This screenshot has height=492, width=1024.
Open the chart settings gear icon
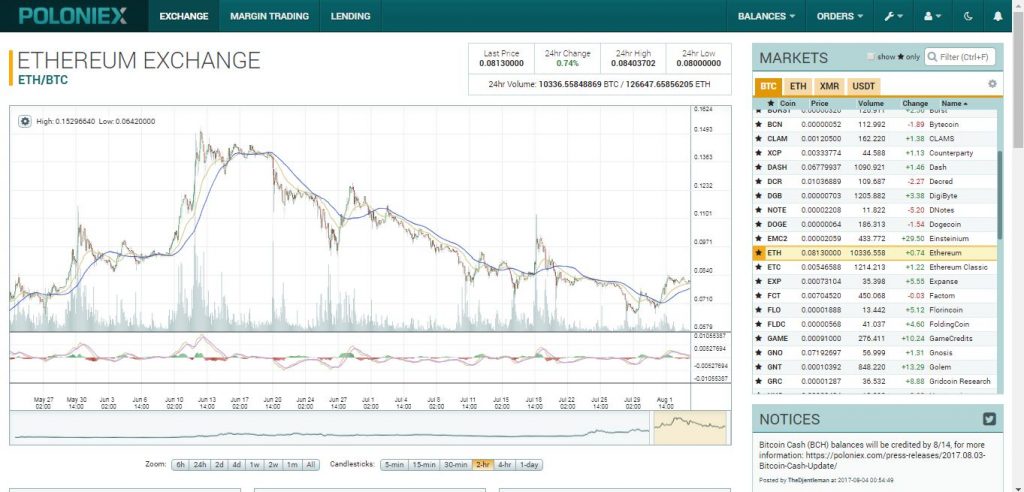[x=25, y=122]
